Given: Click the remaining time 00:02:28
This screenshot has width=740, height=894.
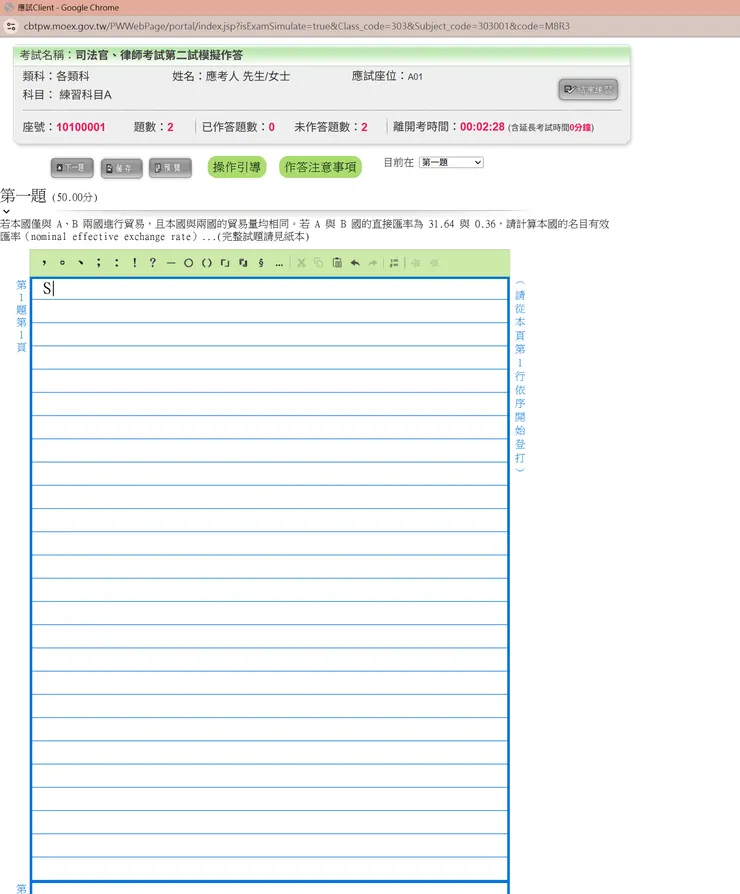Looking at the screenshot, I should pyautogui.click(x=482, y=127).
